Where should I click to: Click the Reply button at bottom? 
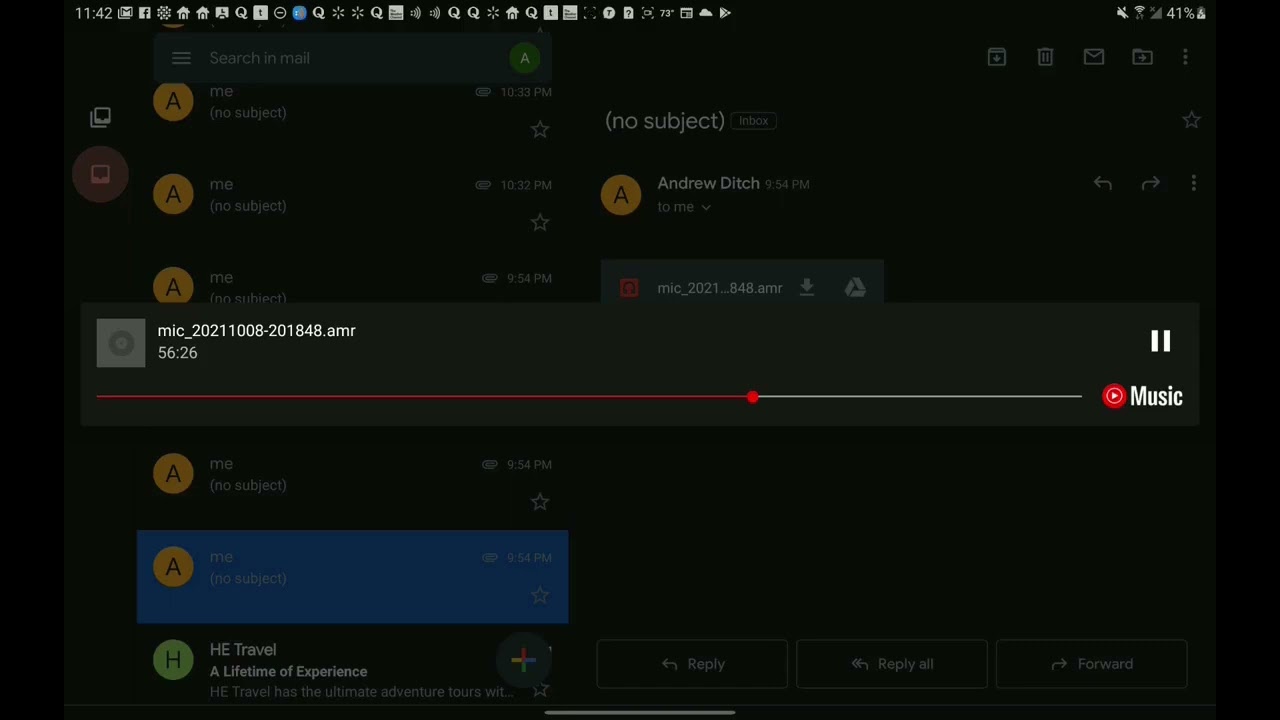point(692,664)
